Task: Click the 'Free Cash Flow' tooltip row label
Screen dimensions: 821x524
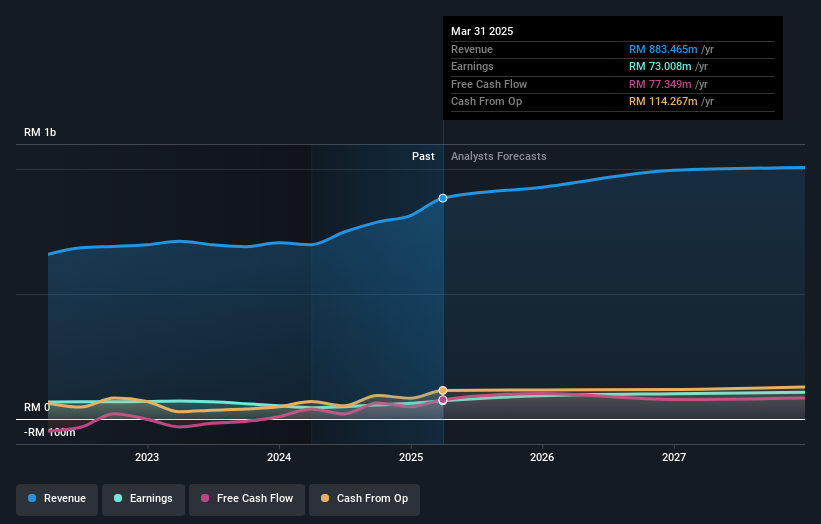Action: click(489, 84)
